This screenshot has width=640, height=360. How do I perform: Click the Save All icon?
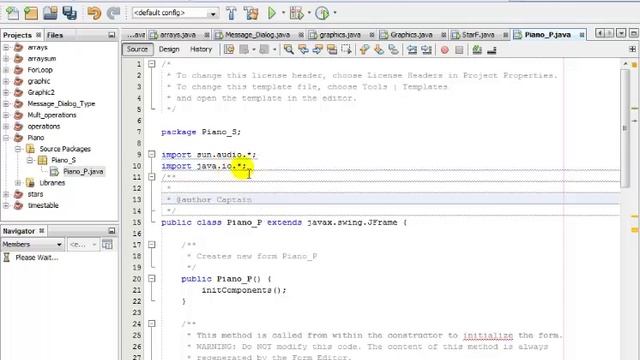pyautogui.click(x=69, y=13)
